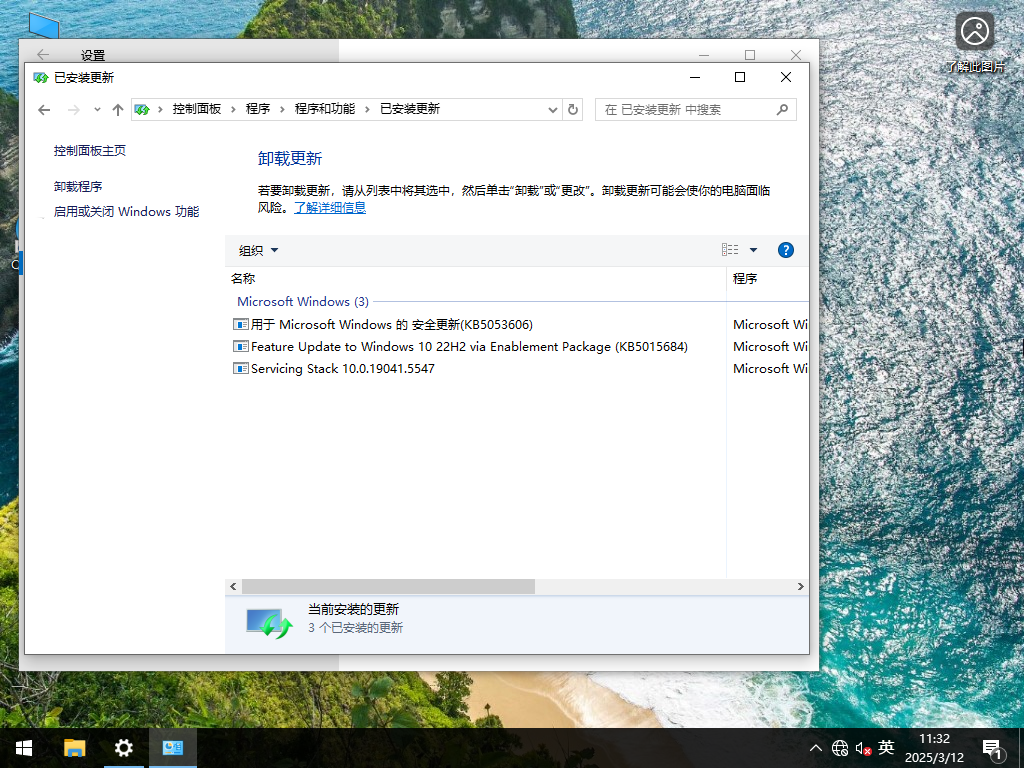Image resolution: width=1024 pixels, height=768 pixels.
Task: Click the back navigation arrow
Action: [x=43, y=109]
